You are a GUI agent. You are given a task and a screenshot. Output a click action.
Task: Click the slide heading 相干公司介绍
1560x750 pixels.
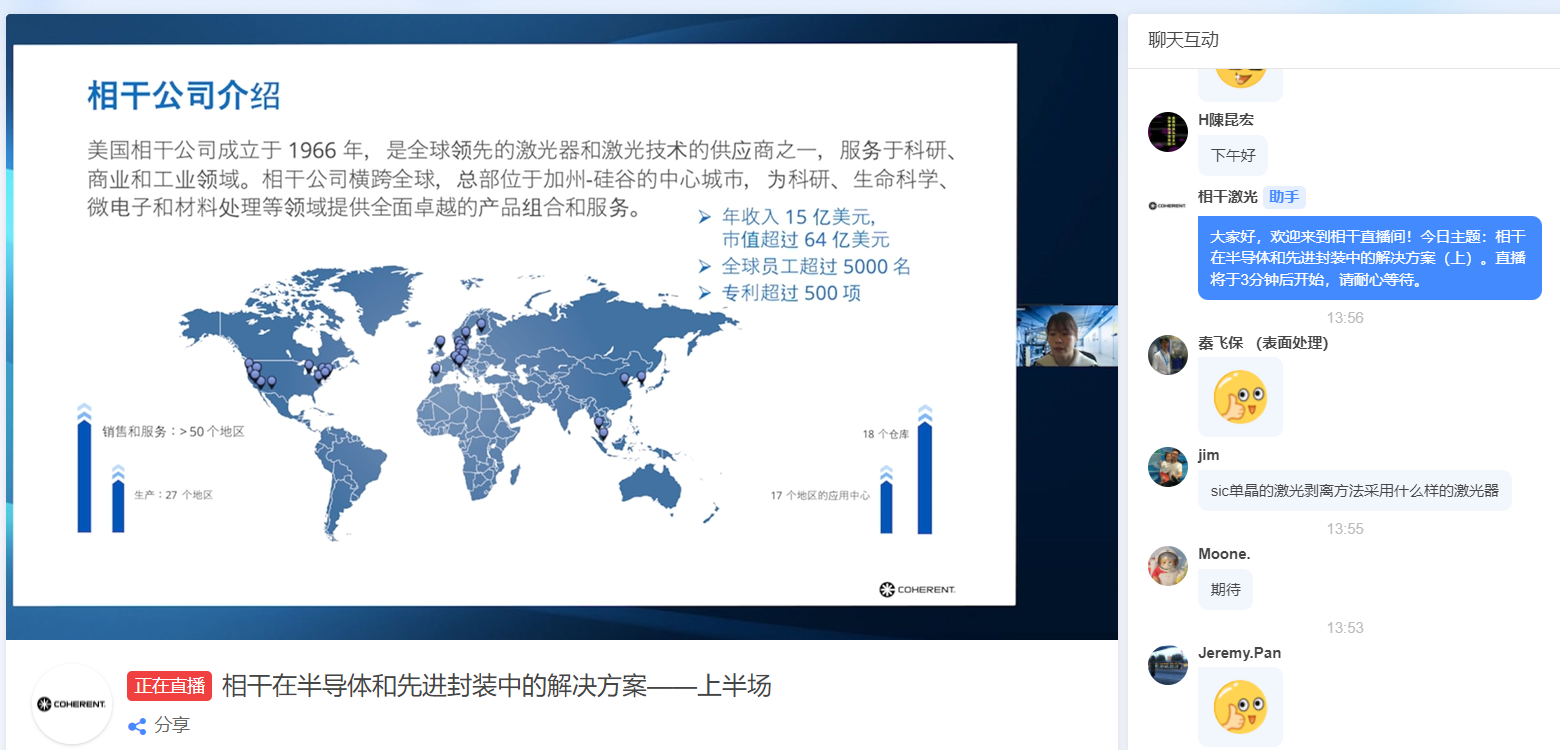click(x=184, y=97)
